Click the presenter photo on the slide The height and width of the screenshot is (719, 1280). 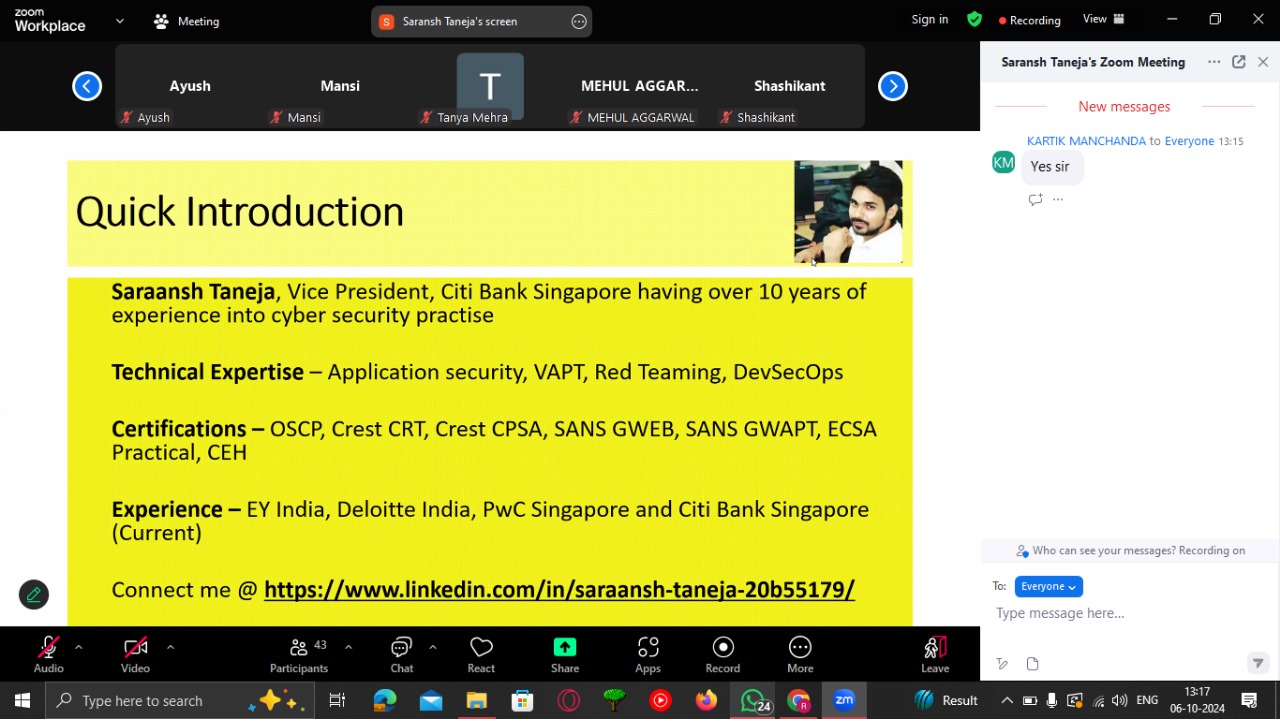848,211
